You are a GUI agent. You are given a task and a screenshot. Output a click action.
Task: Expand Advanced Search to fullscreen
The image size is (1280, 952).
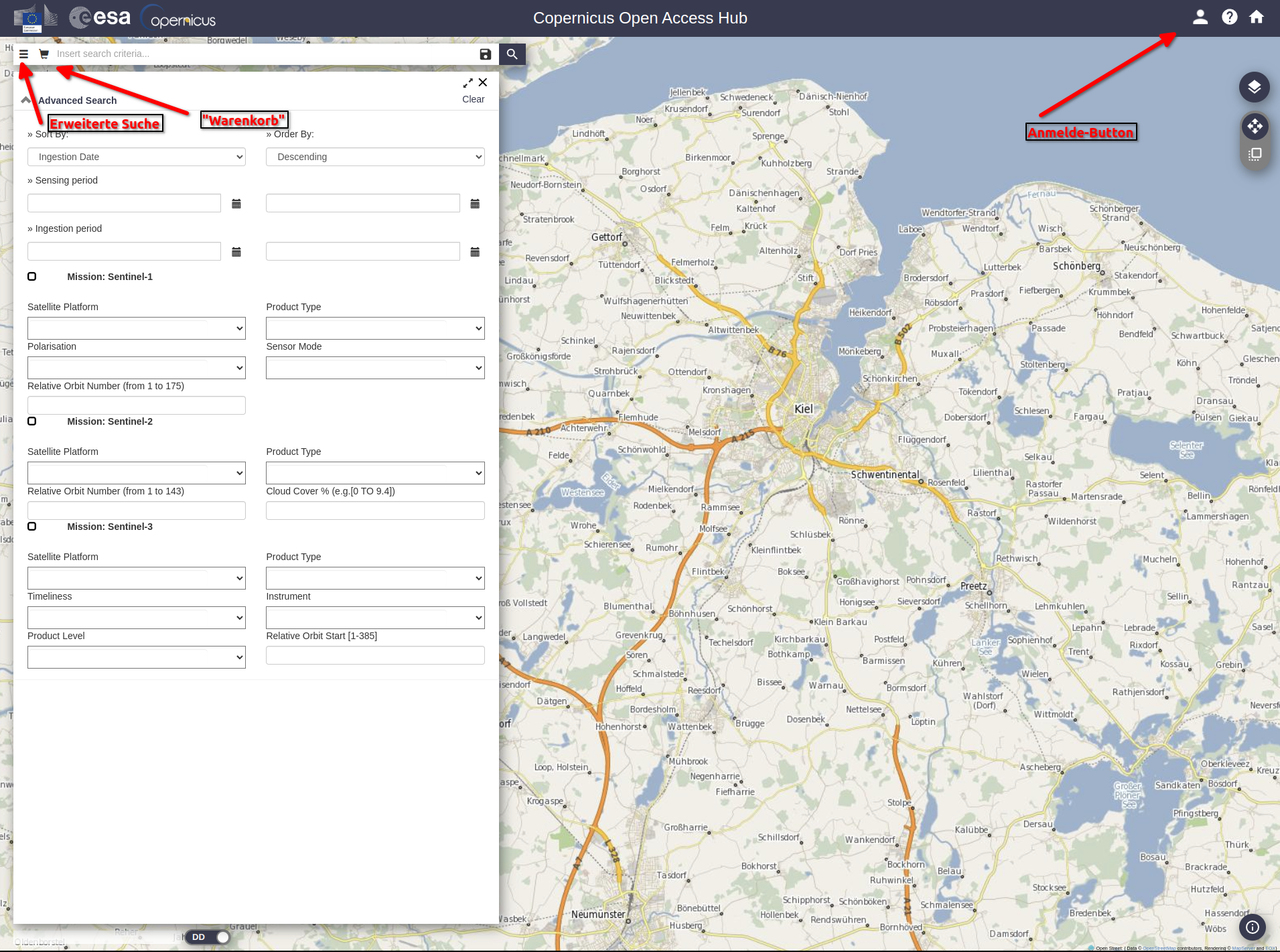coord(468,82)
